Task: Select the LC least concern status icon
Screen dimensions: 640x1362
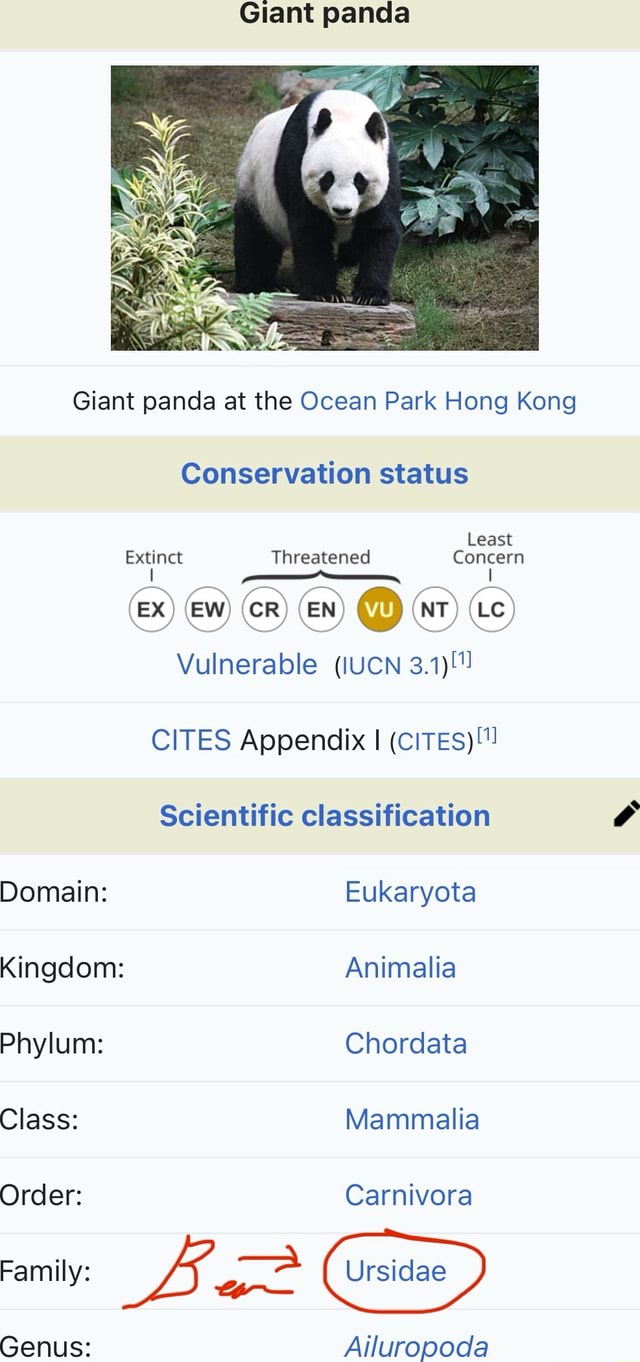Action: pyautogui.click(x=490, y=609)
